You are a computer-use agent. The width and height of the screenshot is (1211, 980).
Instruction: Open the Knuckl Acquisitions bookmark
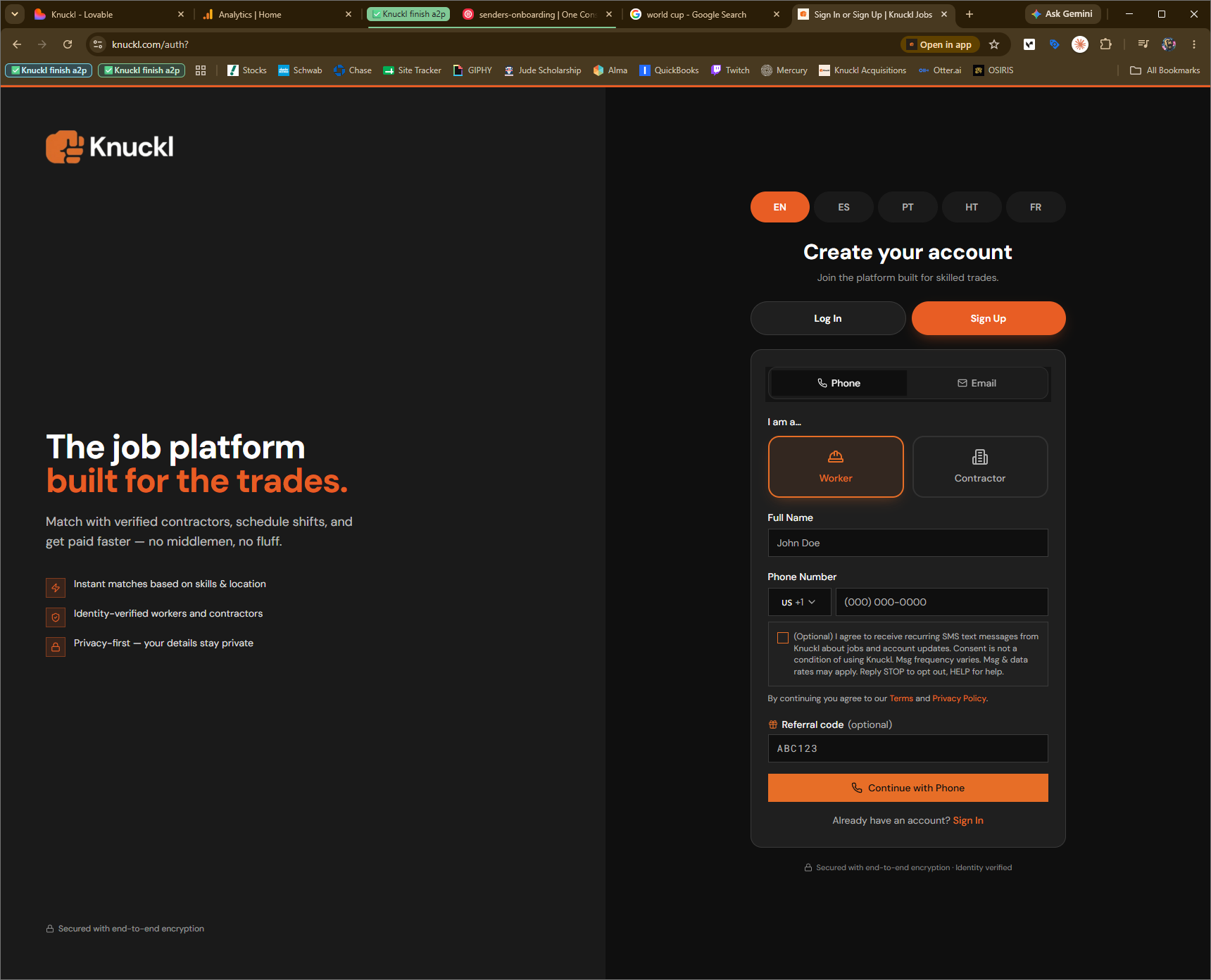(x=862, y=70)
